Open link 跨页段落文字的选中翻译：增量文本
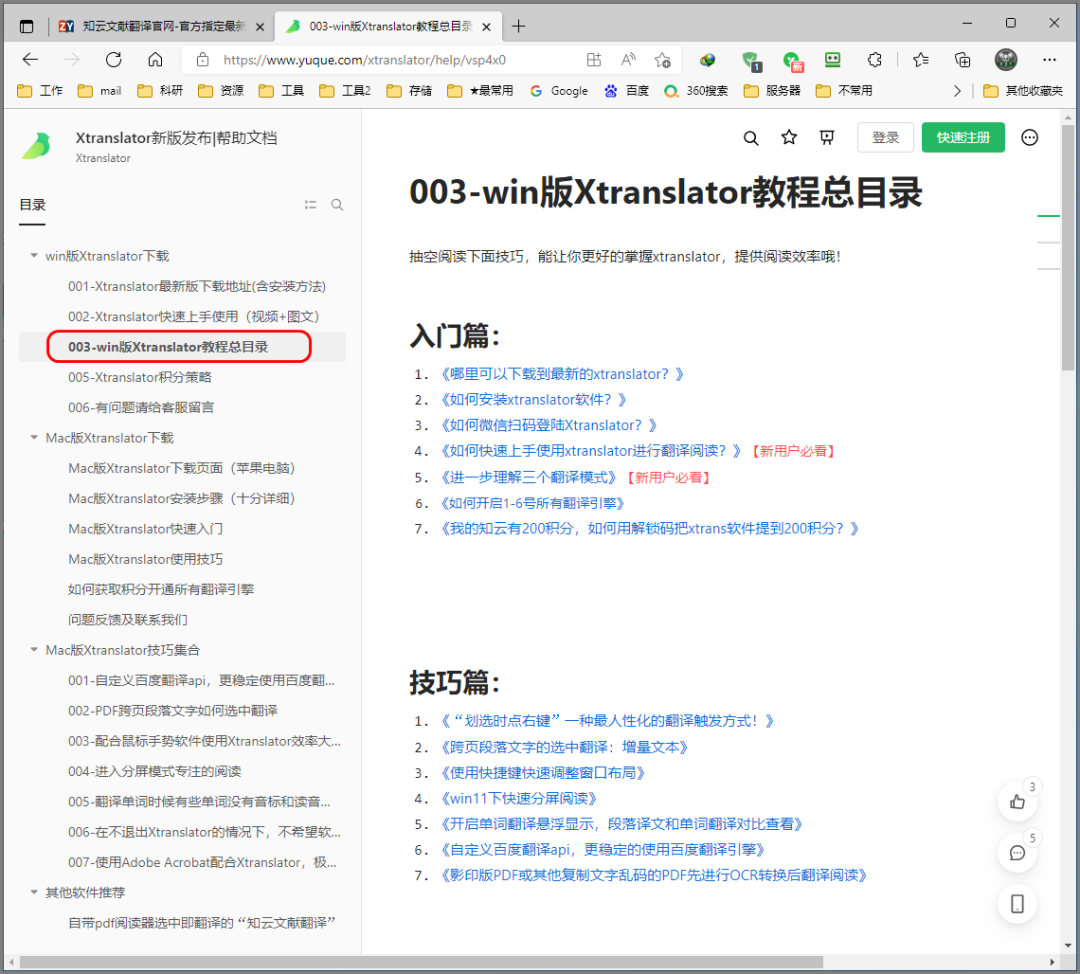The height and width of the screenshot is (974, 1080). pos(564,747)
